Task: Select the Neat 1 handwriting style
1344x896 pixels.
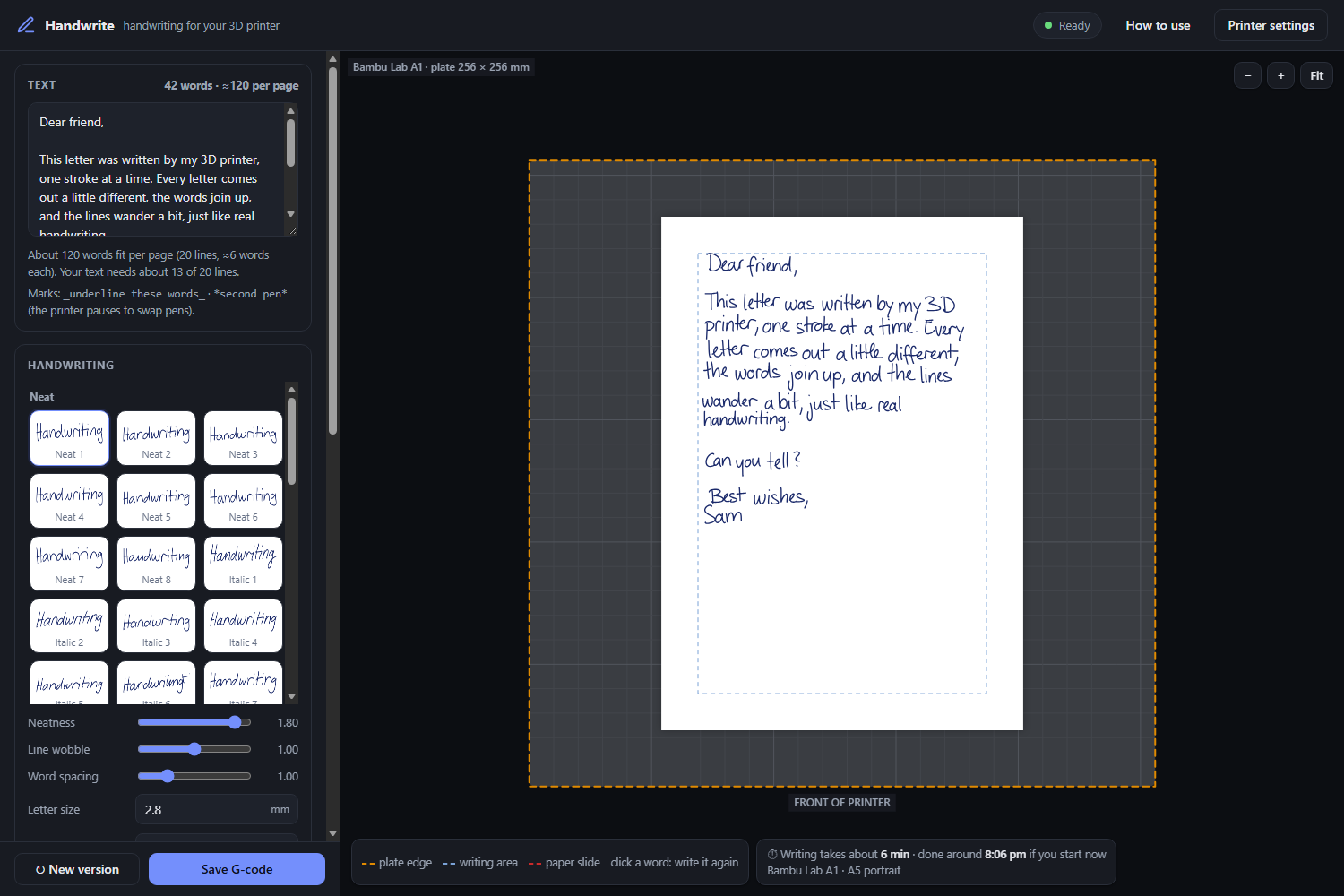Action: pos(69,438)
